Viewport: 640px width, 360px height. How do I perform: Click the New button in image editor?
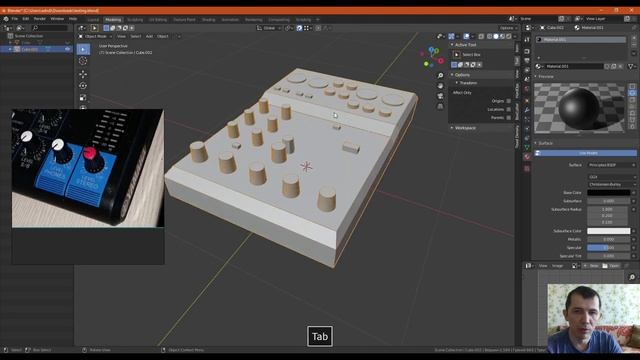[590, 266]
